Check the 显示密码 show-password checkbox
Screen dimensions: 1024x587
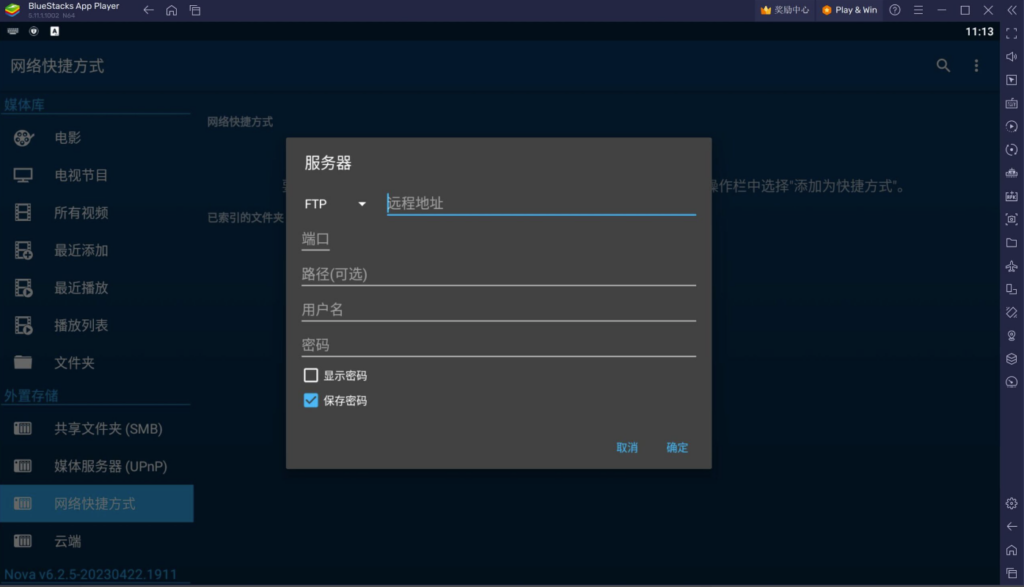pos(310,375)
